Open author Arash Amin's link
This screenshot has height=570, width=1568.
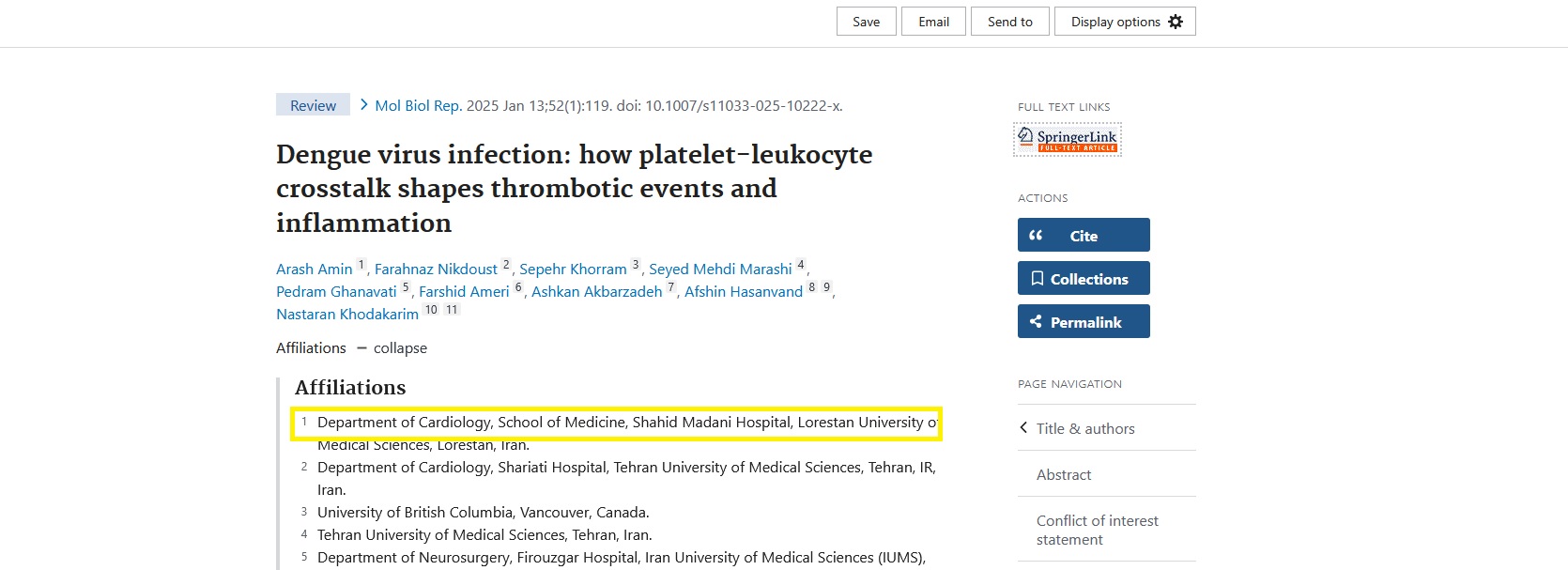tap(314, 270)
